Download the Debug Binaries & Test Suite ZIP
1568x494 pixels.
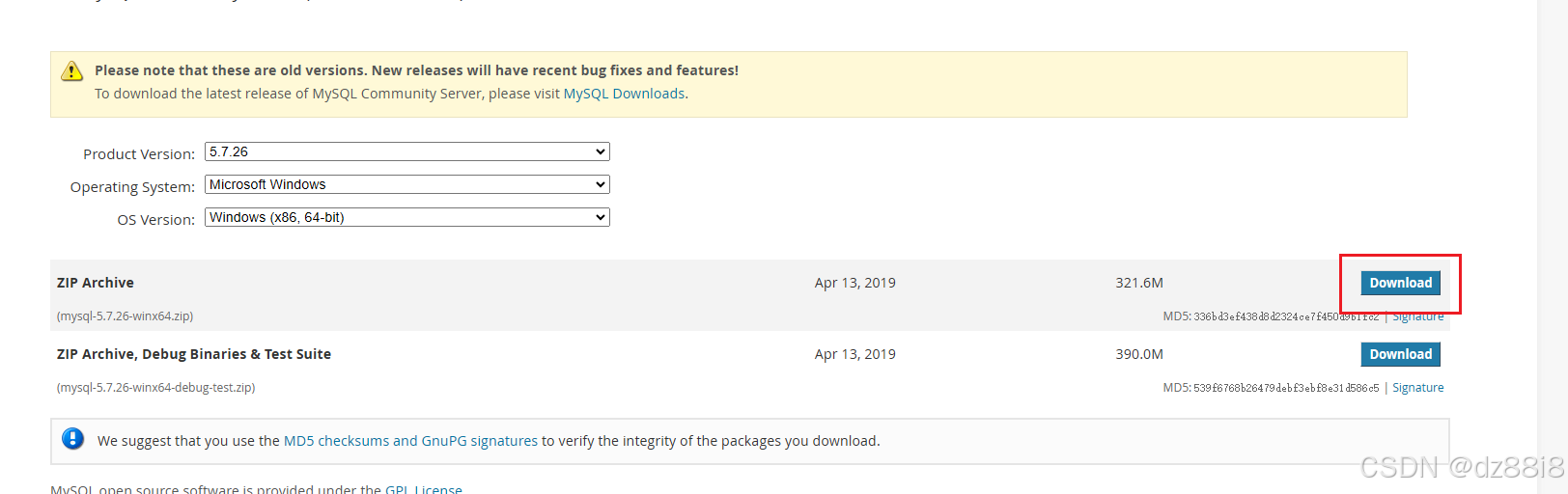point(1400,354)
